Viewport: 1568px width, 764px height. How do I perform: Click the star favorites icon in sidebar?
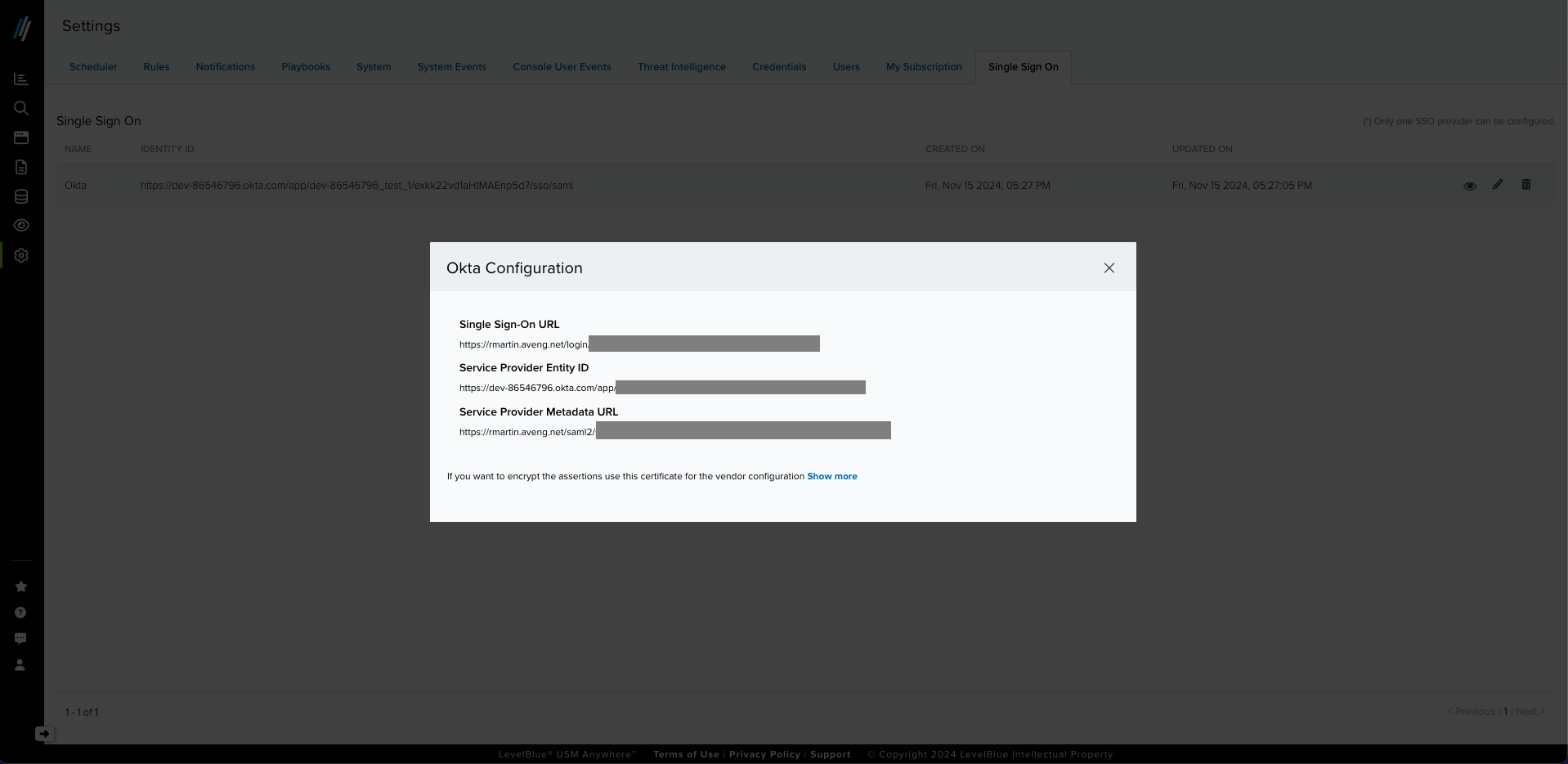21,586
